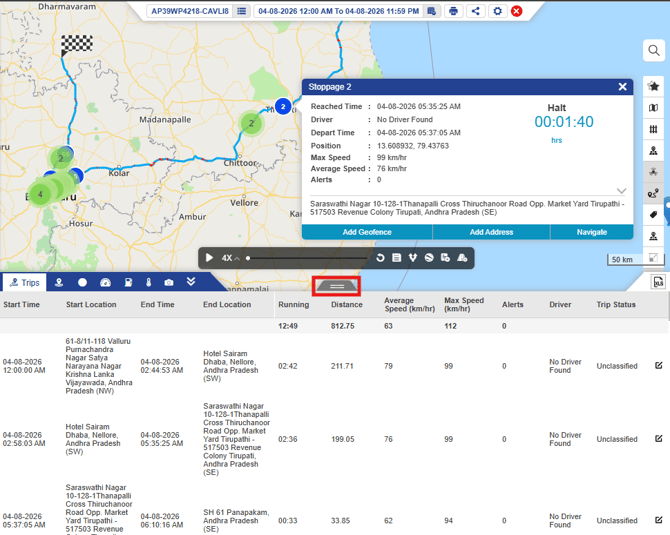The image size is (670, 535).
Task: Edit trip ending at SH 61 Panapakam
Action: pyautogui.click(x=658, y=520)
